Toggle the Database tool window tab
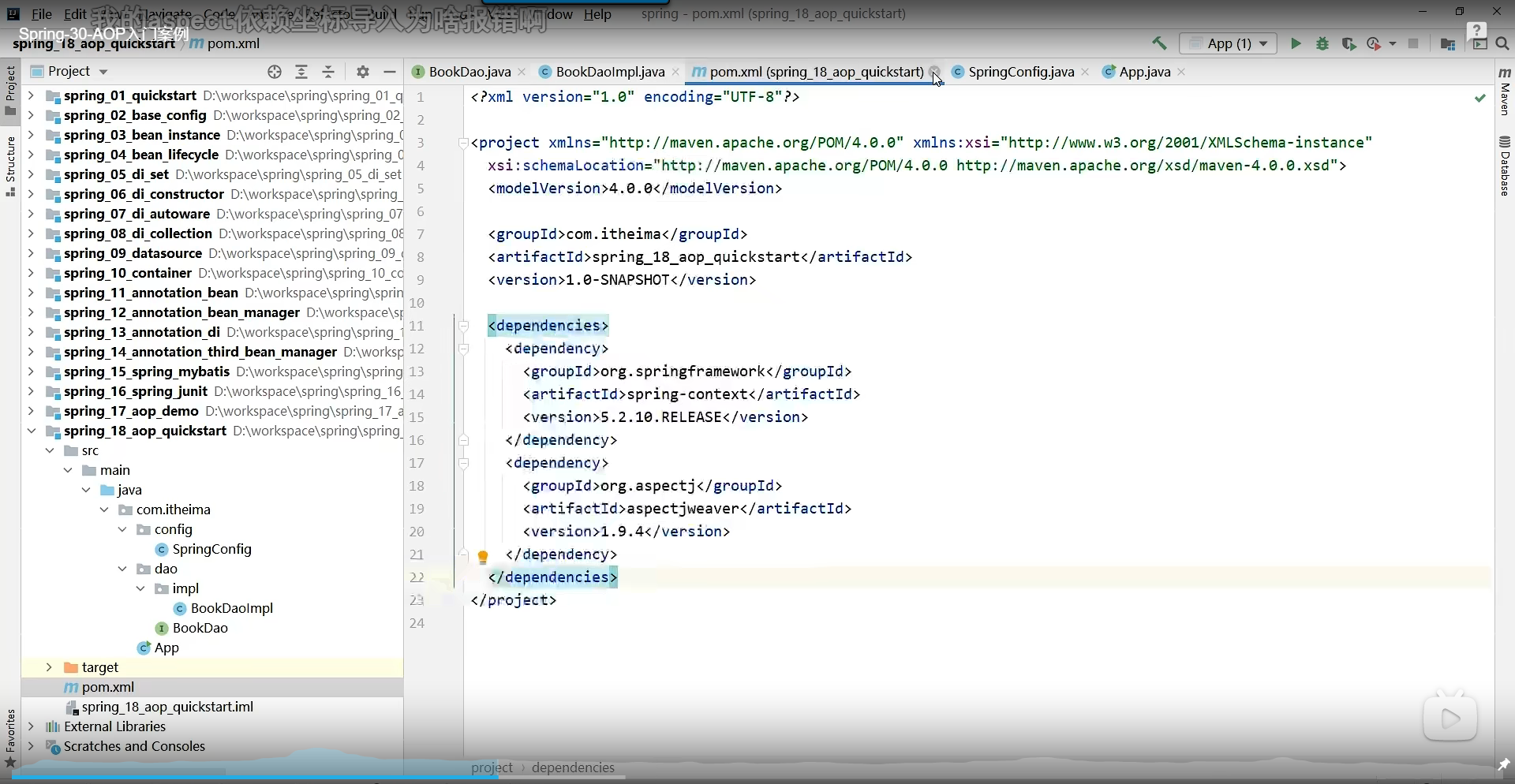This screenshot has width=1515, height=784. (1505, 166)
